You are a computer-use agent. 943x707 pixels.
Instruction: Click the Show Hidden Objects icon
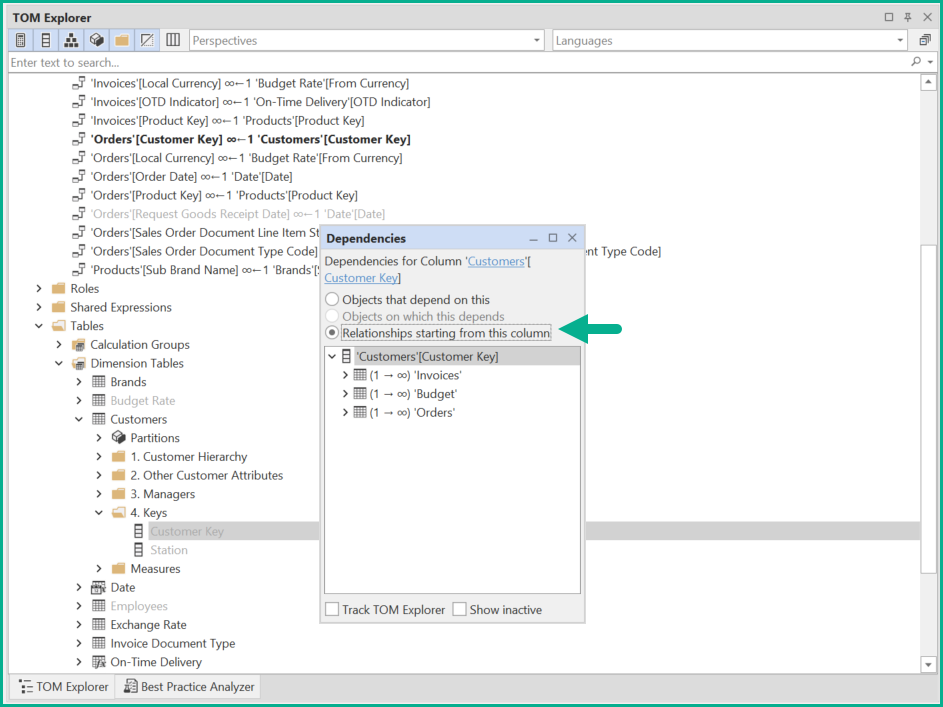pyautogui.click(x=146, y=40)
